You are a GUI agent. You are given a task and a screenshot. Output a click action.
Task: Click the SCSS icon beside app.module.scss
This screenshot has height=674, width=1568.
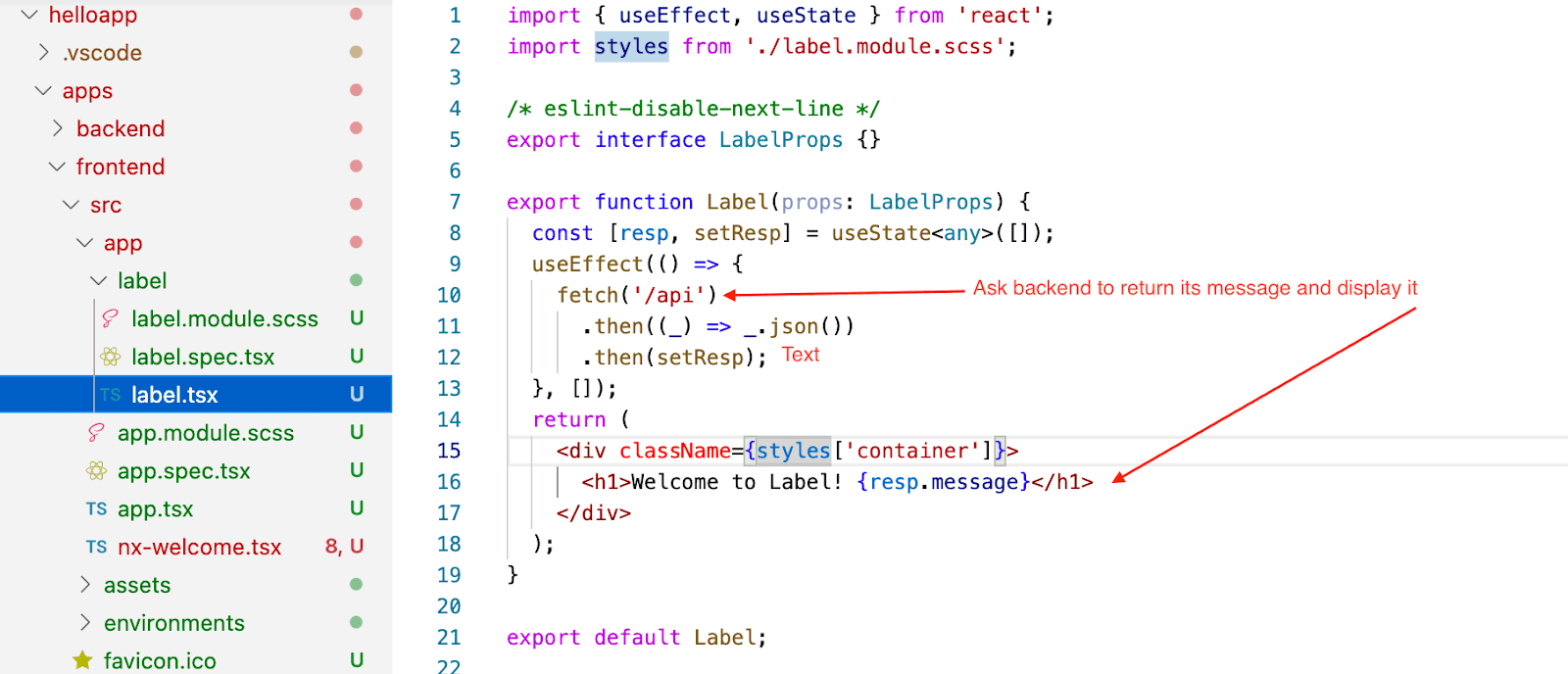[x=96, y=433]
